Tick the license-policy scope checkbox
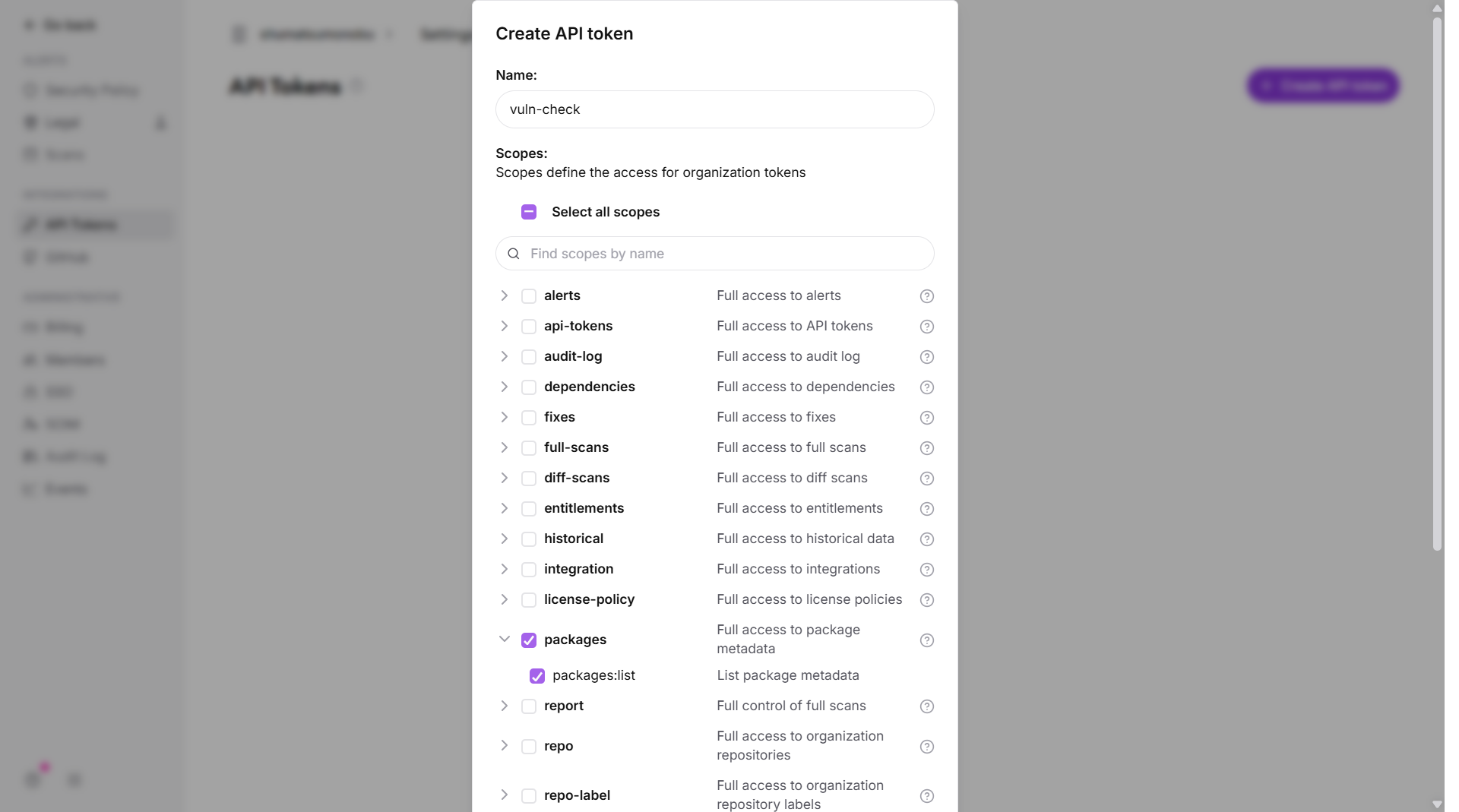 pyautogui.click(x=529, y=600)
